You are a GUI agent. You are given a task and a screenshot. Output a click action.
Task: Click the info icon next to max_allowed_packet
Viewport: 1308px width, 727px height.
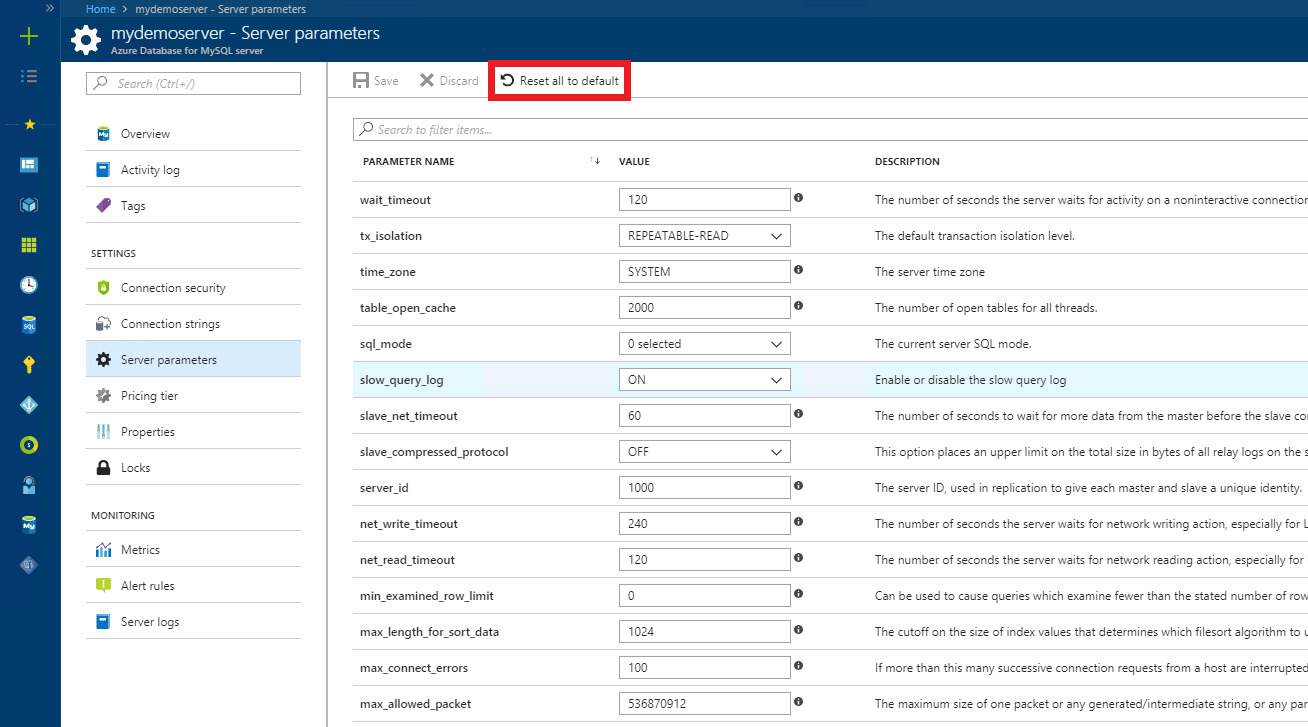tap(799, 702)
